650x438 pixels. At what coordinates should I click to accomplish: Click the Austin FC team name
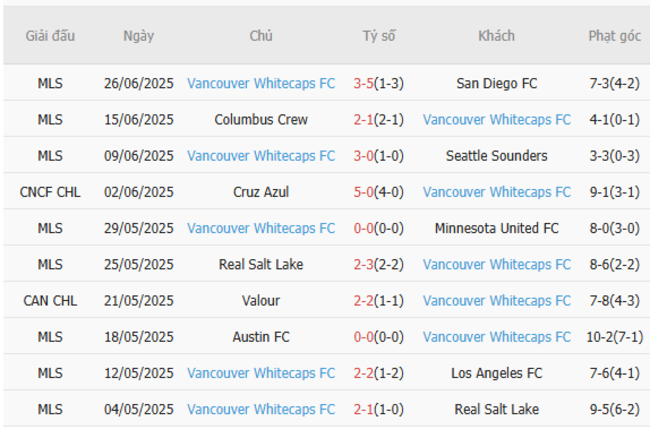click(261, 337)
